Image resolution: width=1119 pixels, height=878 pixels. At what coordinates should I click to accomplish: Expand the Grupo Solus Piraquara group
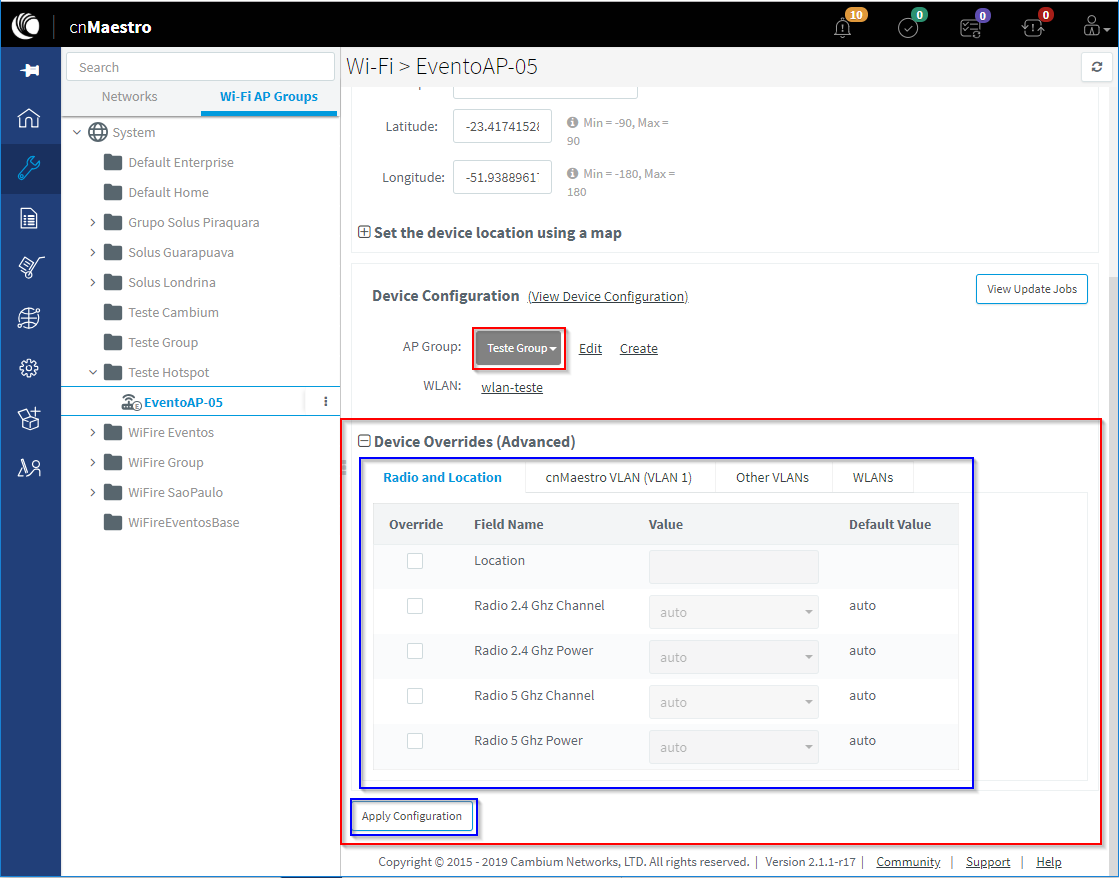coord(93,223)
